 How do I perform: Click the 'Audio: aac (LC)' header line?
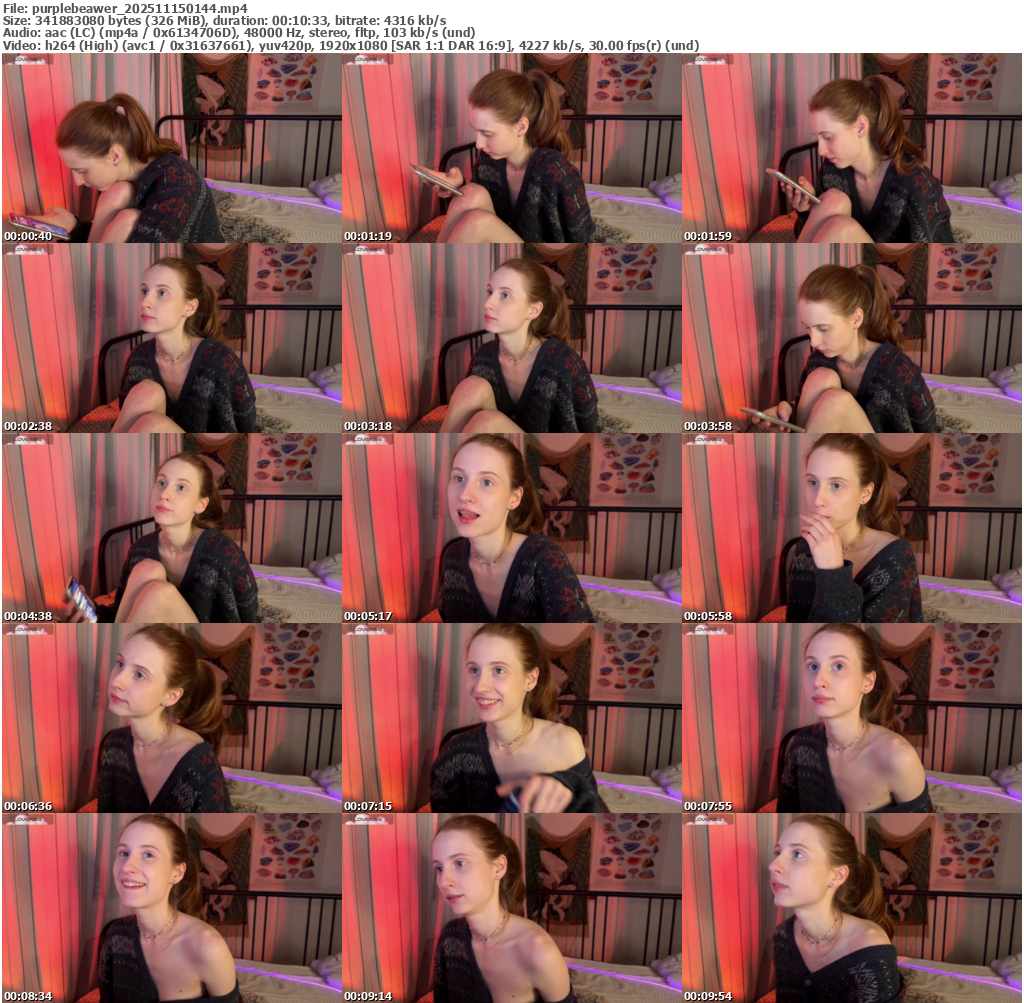(239, 33)
